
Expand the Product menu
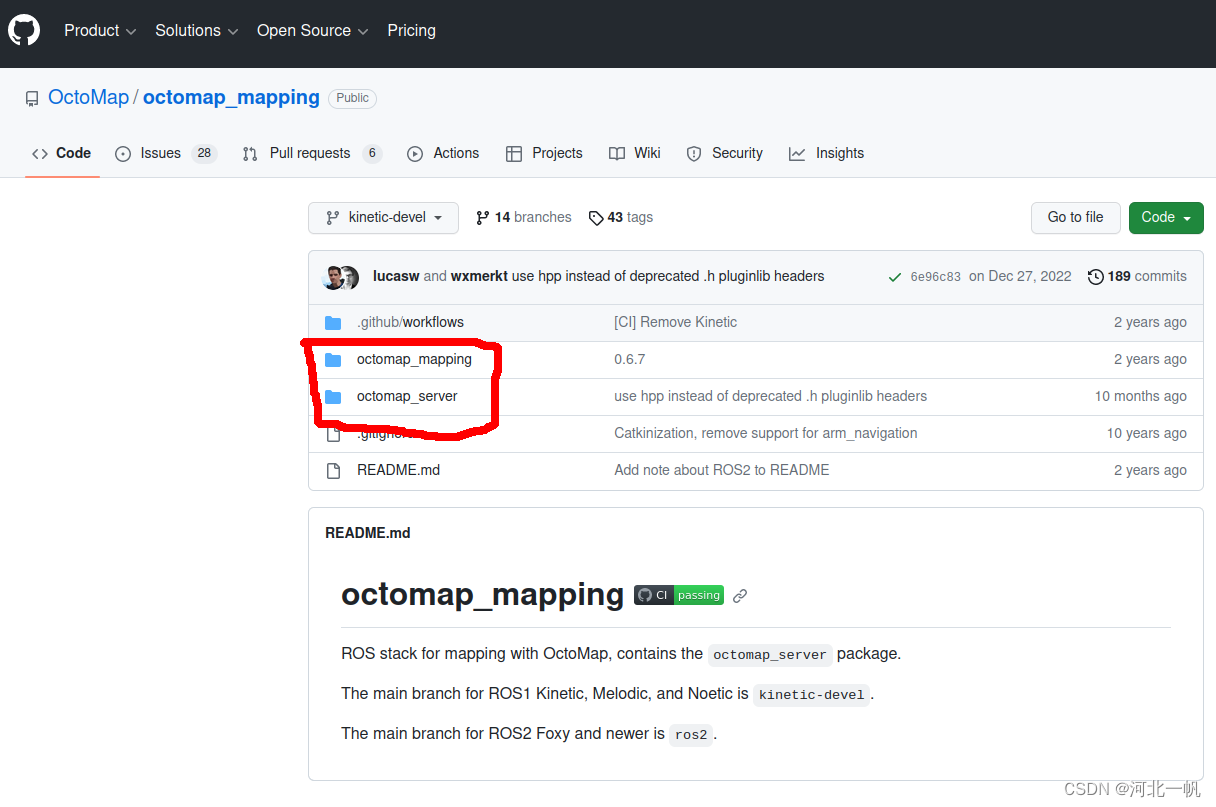100,31
